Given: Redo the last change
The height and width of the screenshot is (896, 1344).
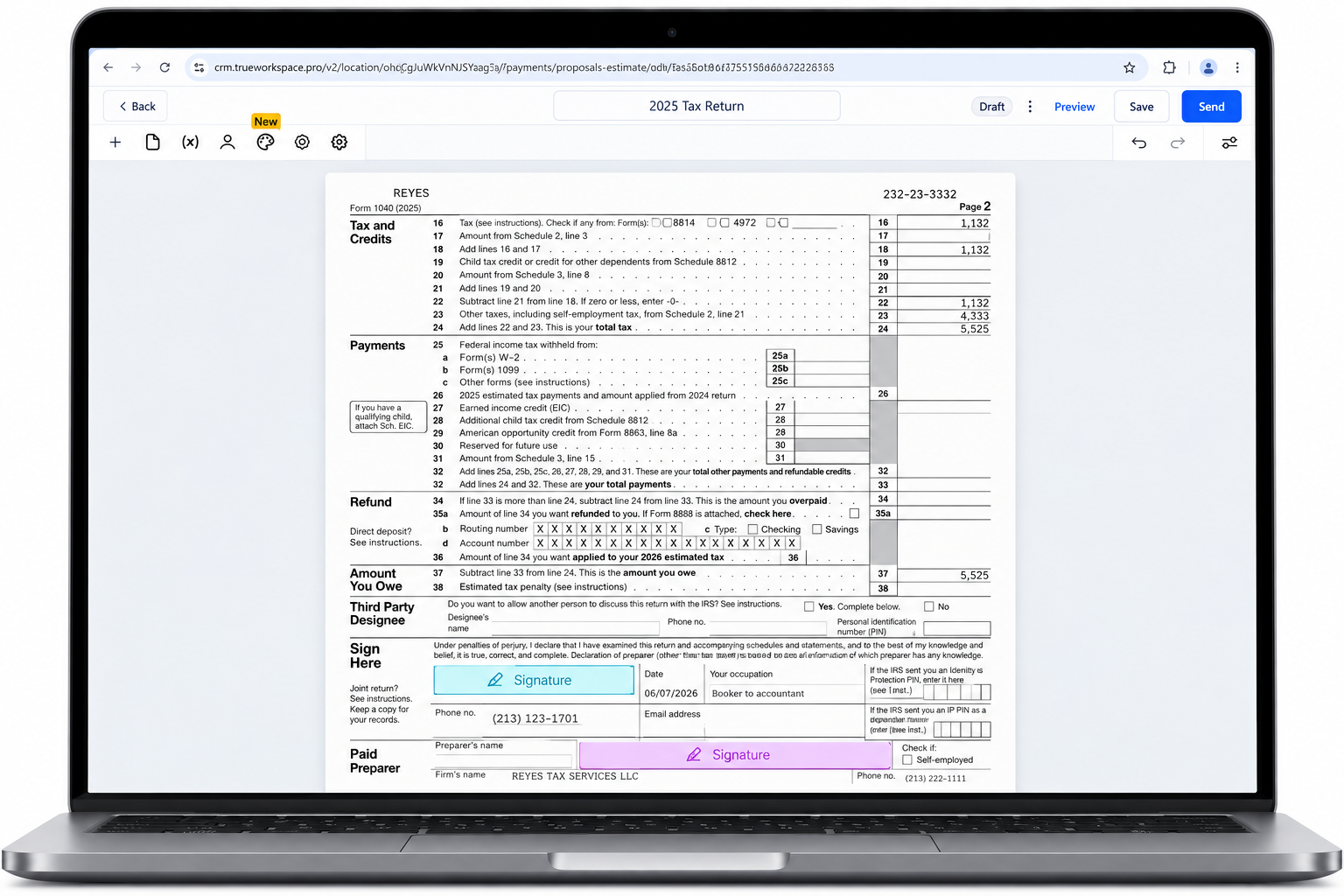Looking at the screenshot, I should point(1178,143).
